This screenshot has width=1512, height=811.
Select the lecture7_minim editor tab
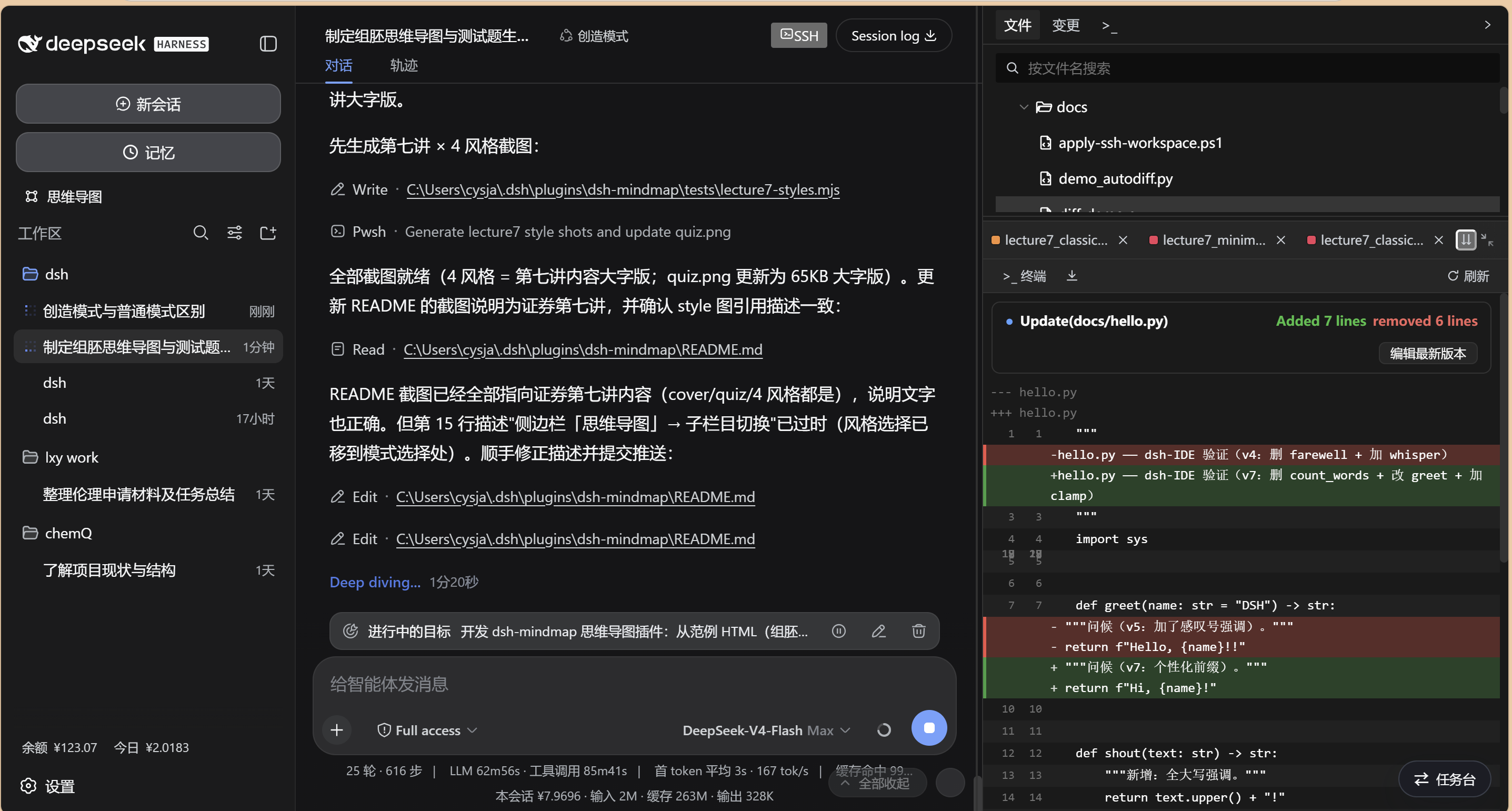point(1214,240)
